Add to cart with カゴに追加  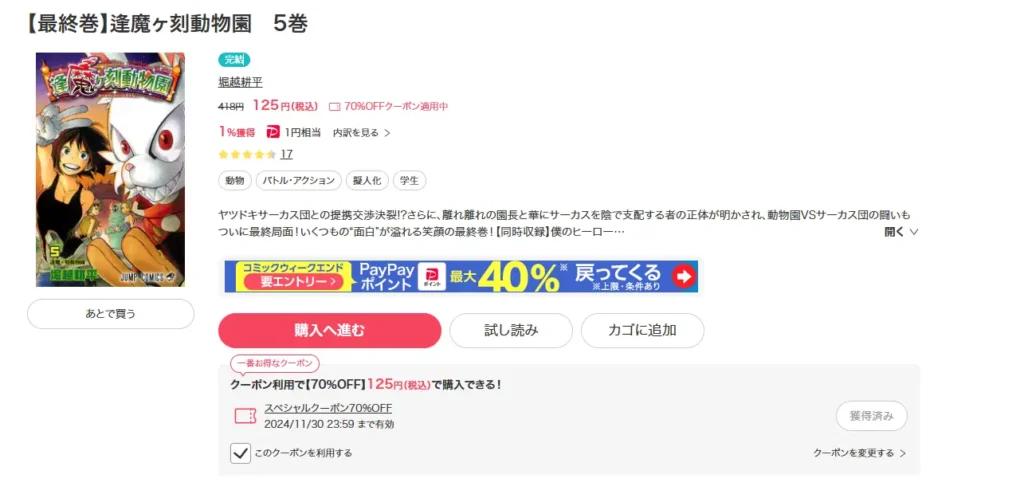tap(643, 331)
